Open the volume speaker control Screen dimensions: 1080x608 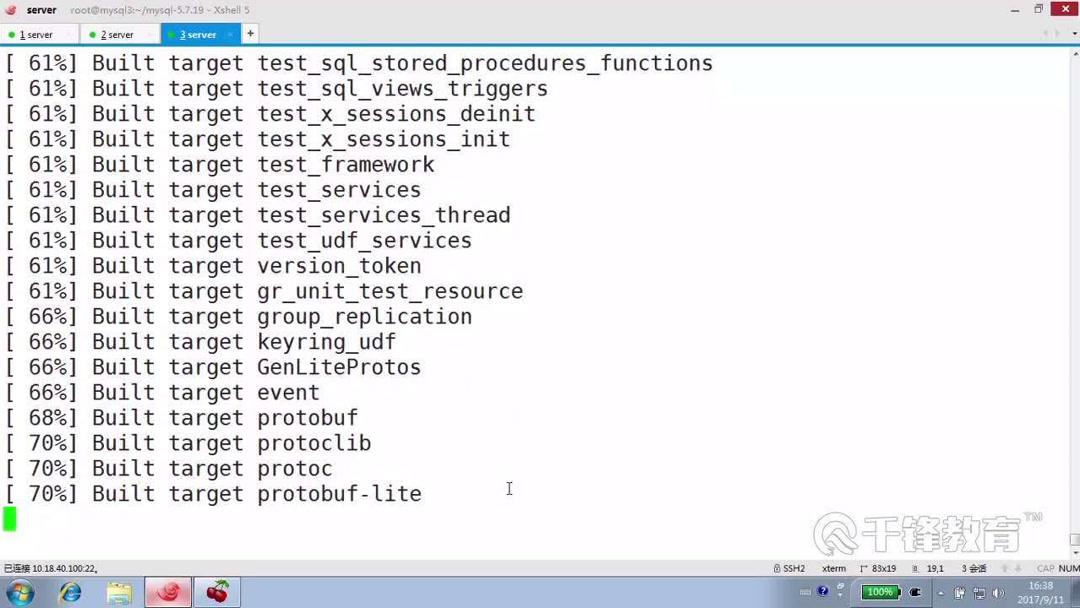click(998, 593)
